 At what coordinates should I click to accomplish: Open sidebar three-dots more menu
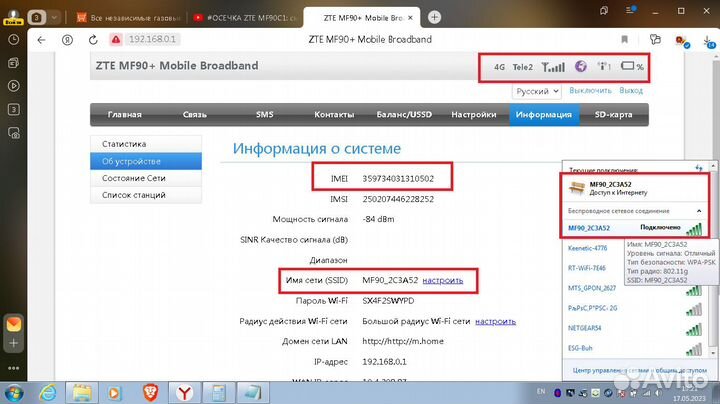pos(14,368)
